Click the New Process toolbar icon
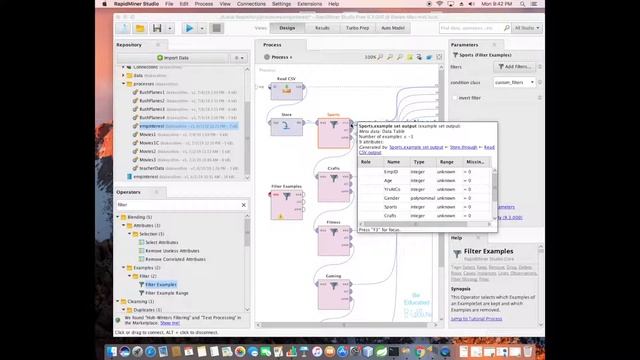640x360 pixels. (123, 28)
